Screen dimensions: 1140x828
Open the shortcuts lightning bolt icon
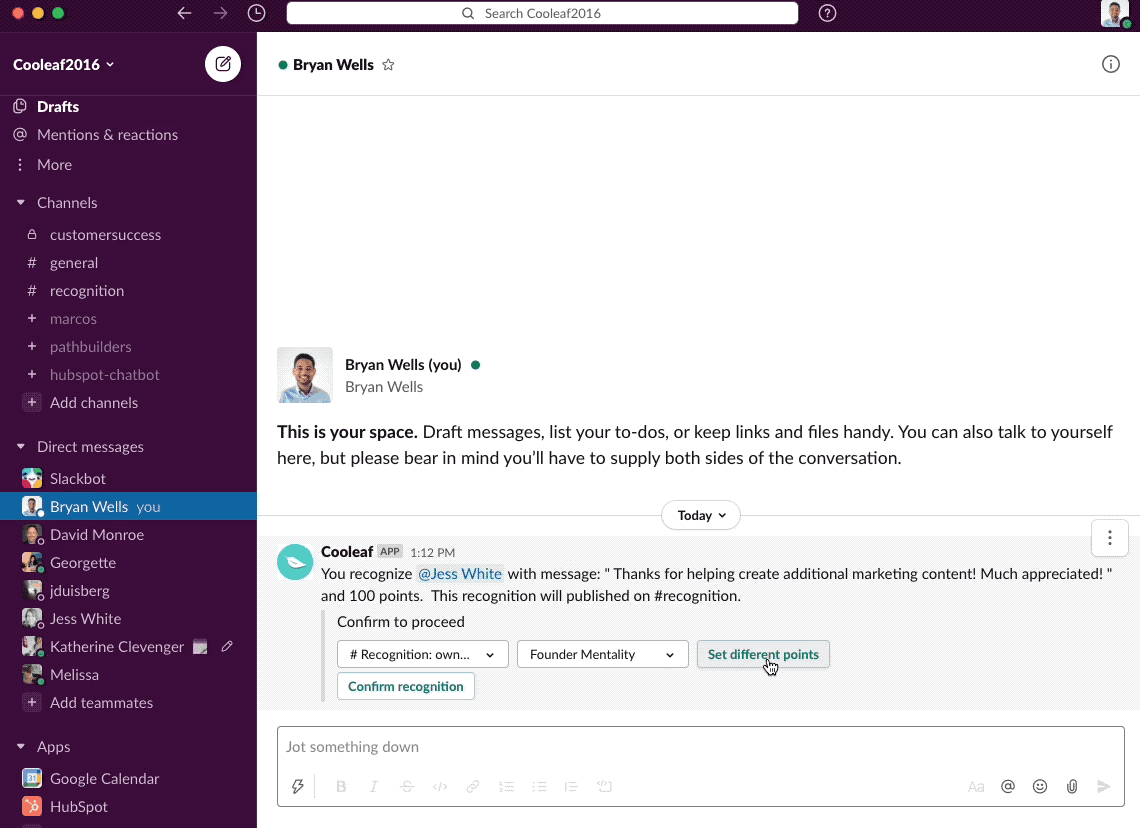click(x=297, y=787)
